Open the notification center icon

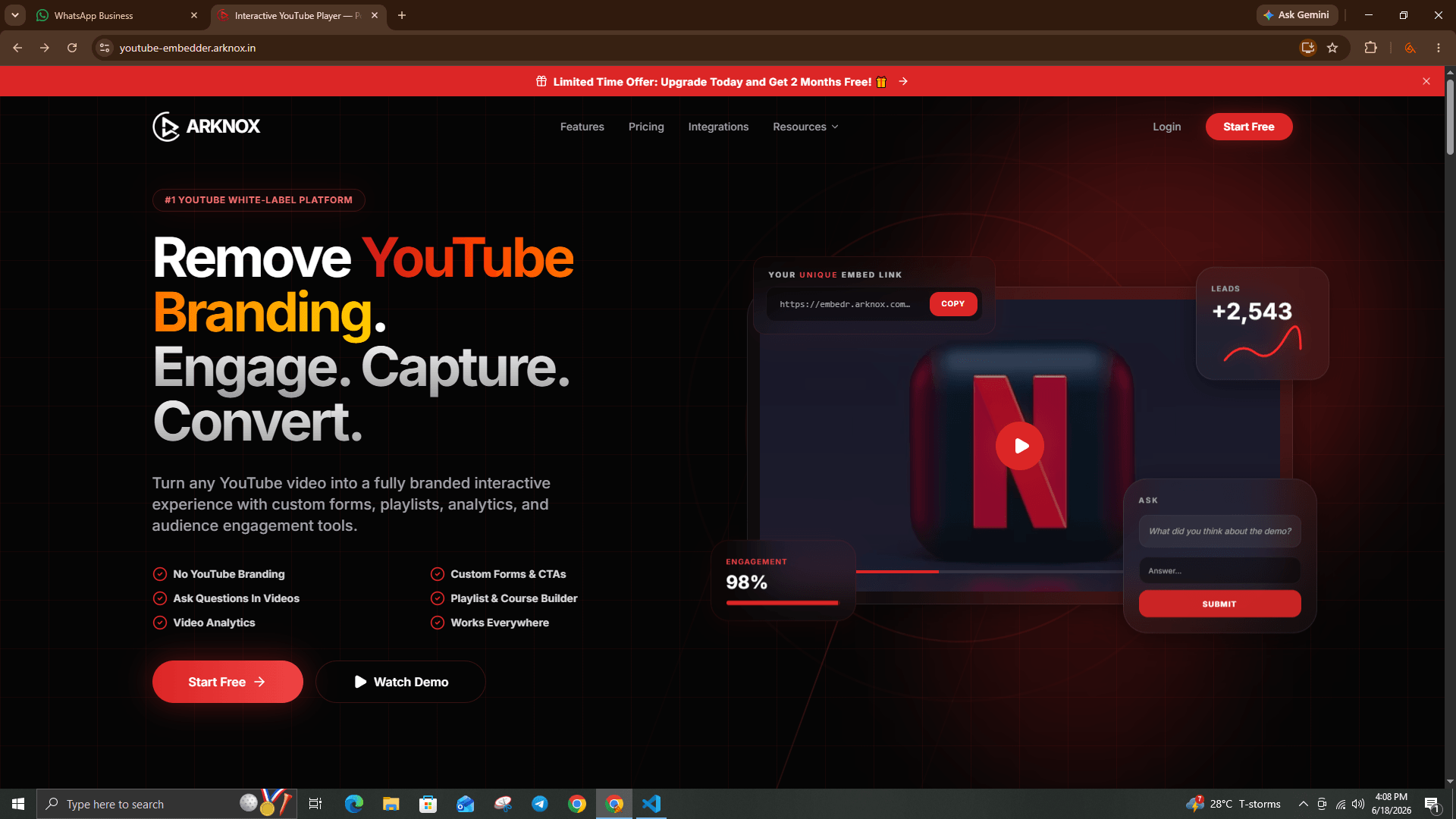1432,804
